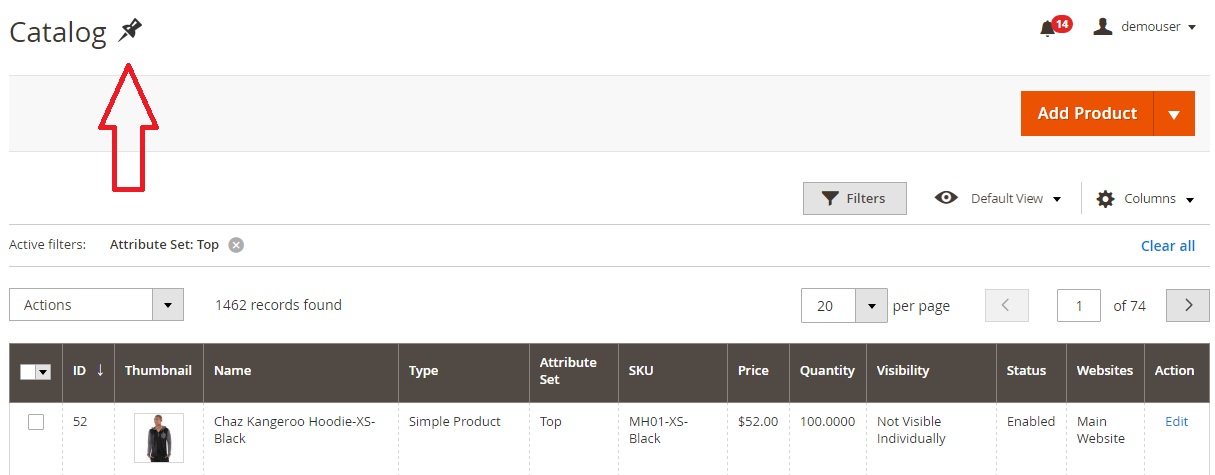The image size is (1215, 475).
Task: Open the Actions dropdown
Action: [96, 305]
